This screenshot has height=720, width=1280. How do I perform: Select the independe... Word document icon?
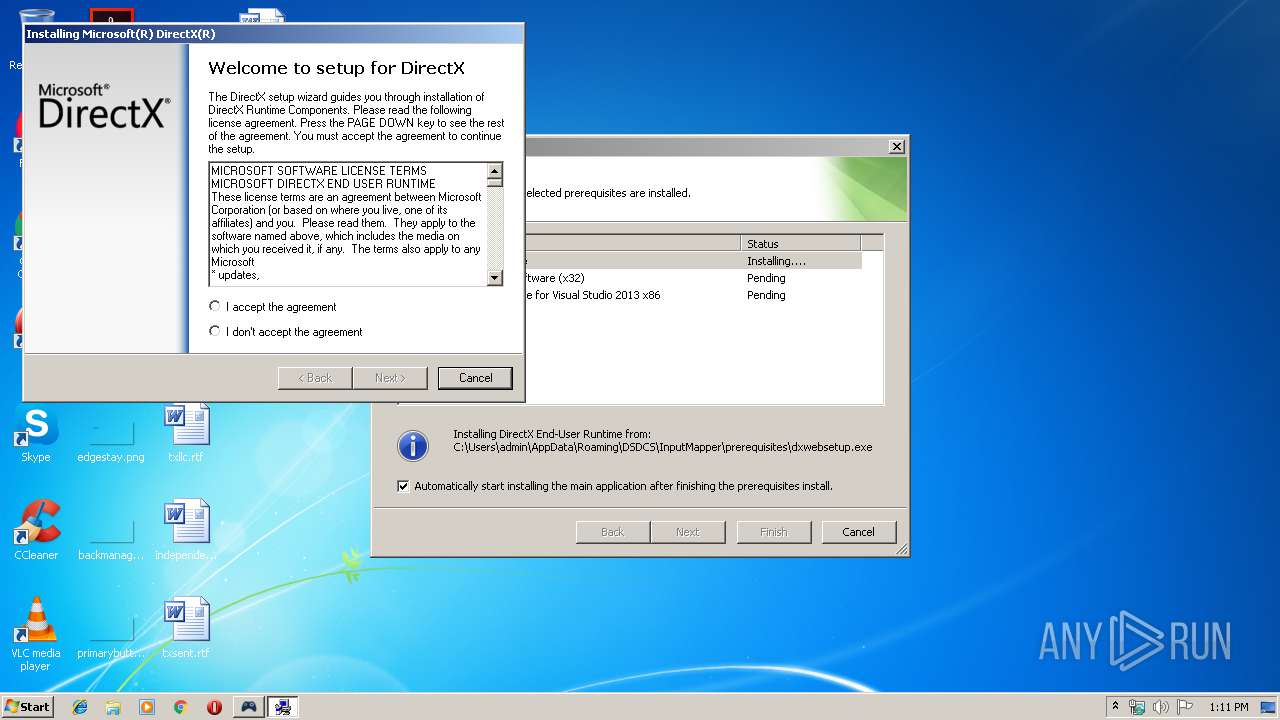click(186, 531)
